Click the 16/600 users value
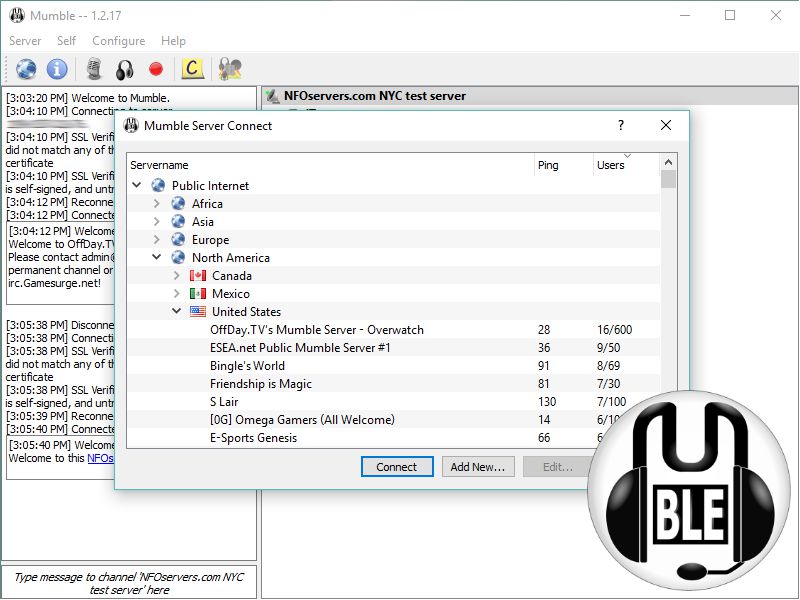The height and width of the screenshot is (600, 800). pyautogui.click(x=614, y=330)
